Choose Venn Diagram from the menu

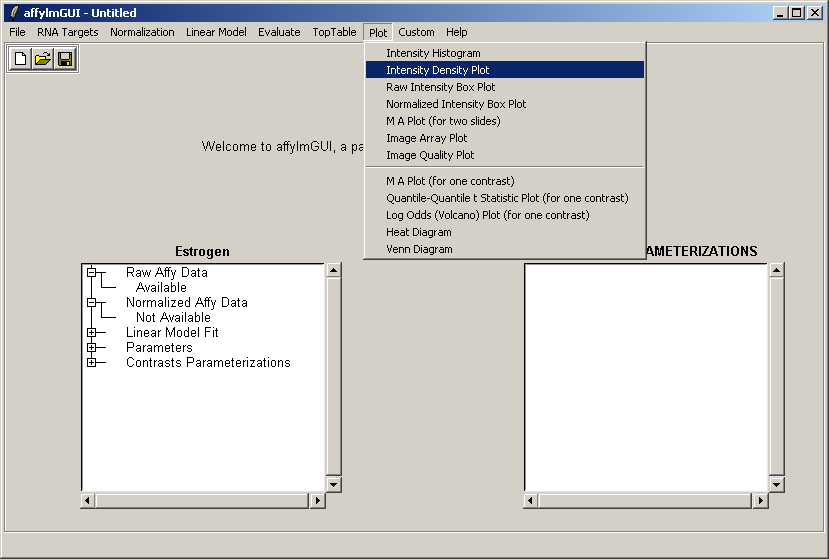click(419, 249)
